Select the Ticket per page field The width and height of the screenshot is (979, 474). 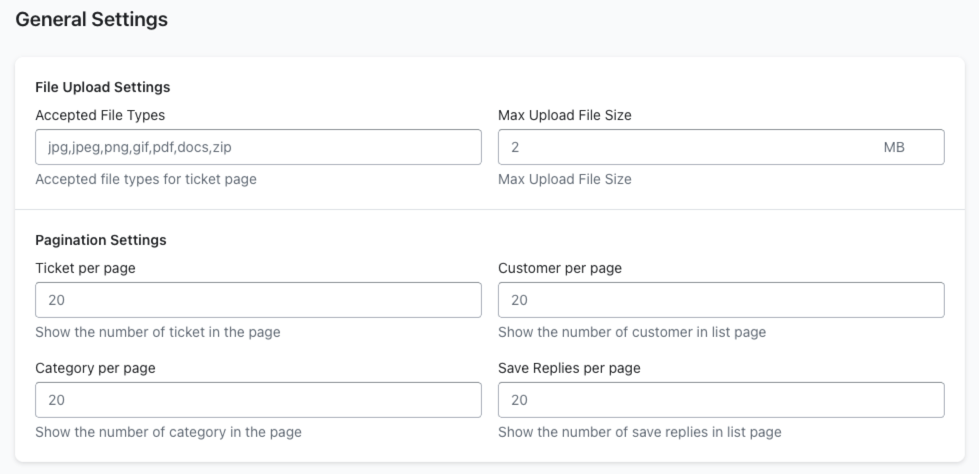point(258,300)
